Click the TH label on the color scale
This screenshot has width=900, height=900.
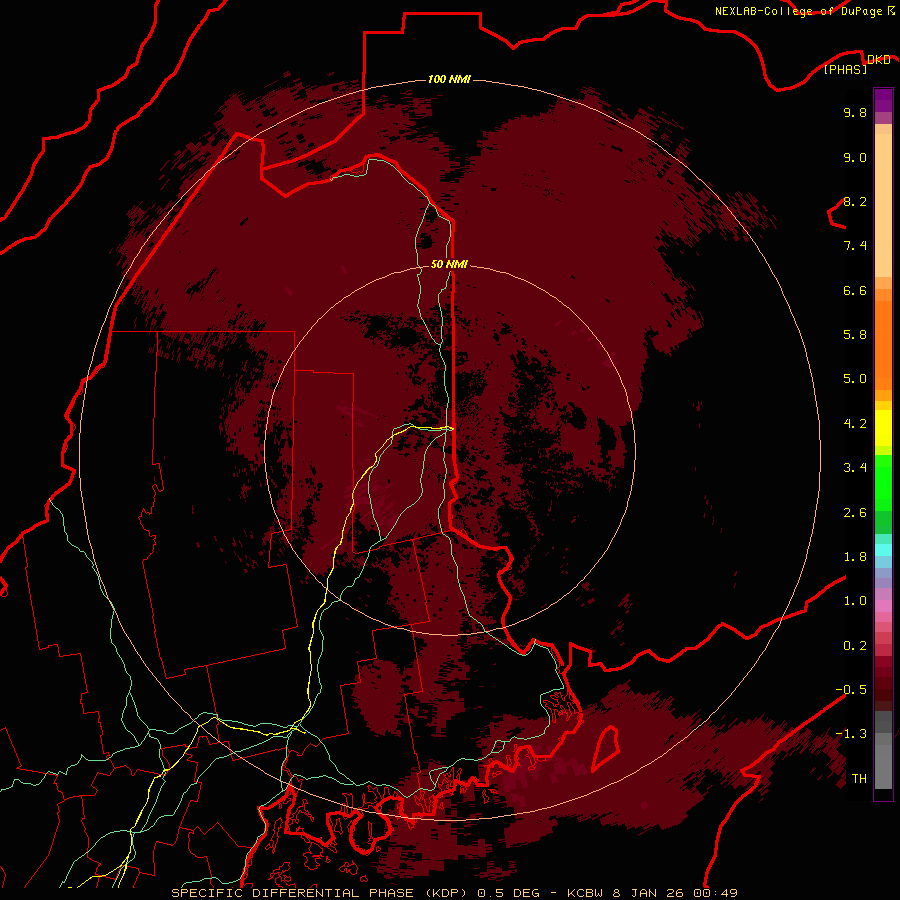(859, 779)
